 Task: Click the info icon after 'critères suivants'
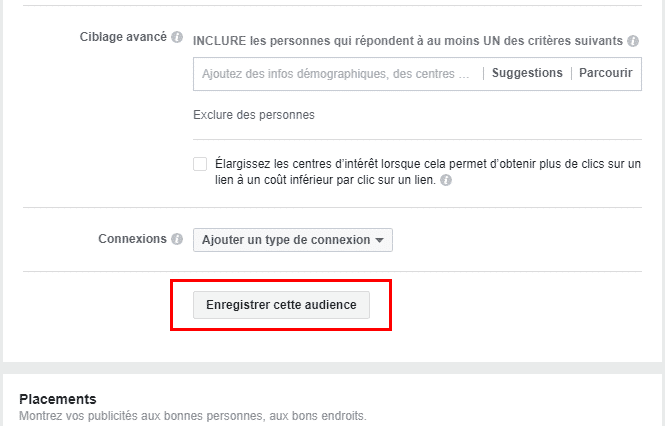point(633,41)
